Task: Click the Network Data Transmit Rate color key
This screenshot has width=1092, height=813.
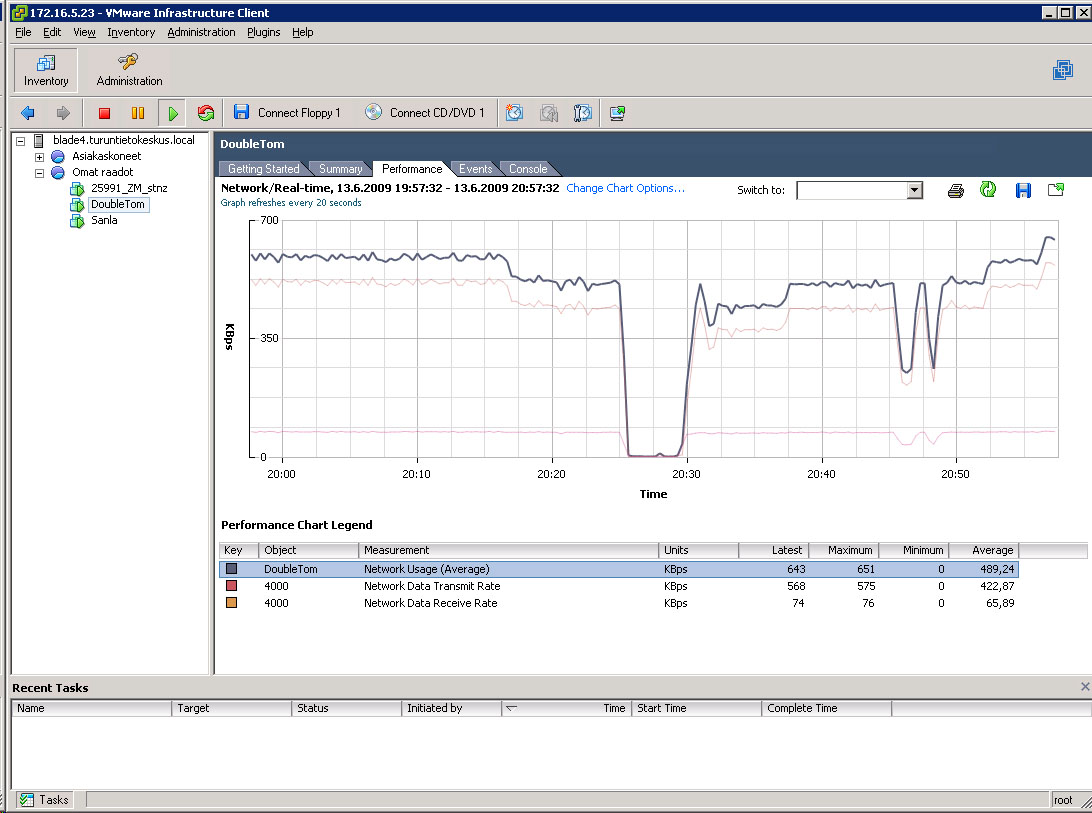Action: (x=232, y=586)
